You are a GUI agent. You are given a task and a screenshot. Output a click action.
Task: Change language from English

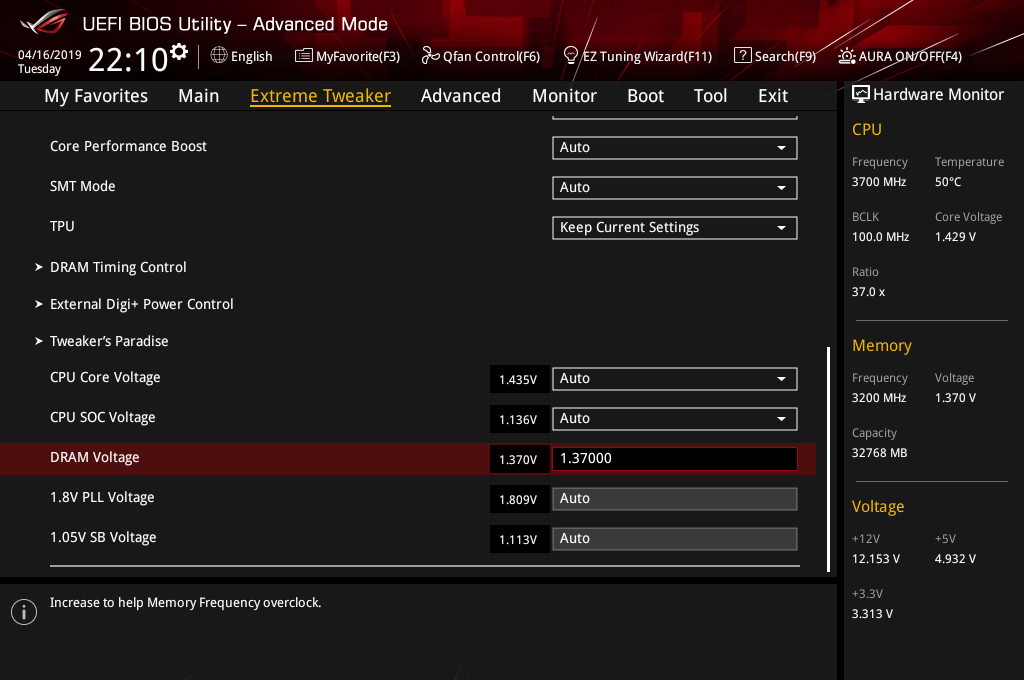[x=251, y=56]
